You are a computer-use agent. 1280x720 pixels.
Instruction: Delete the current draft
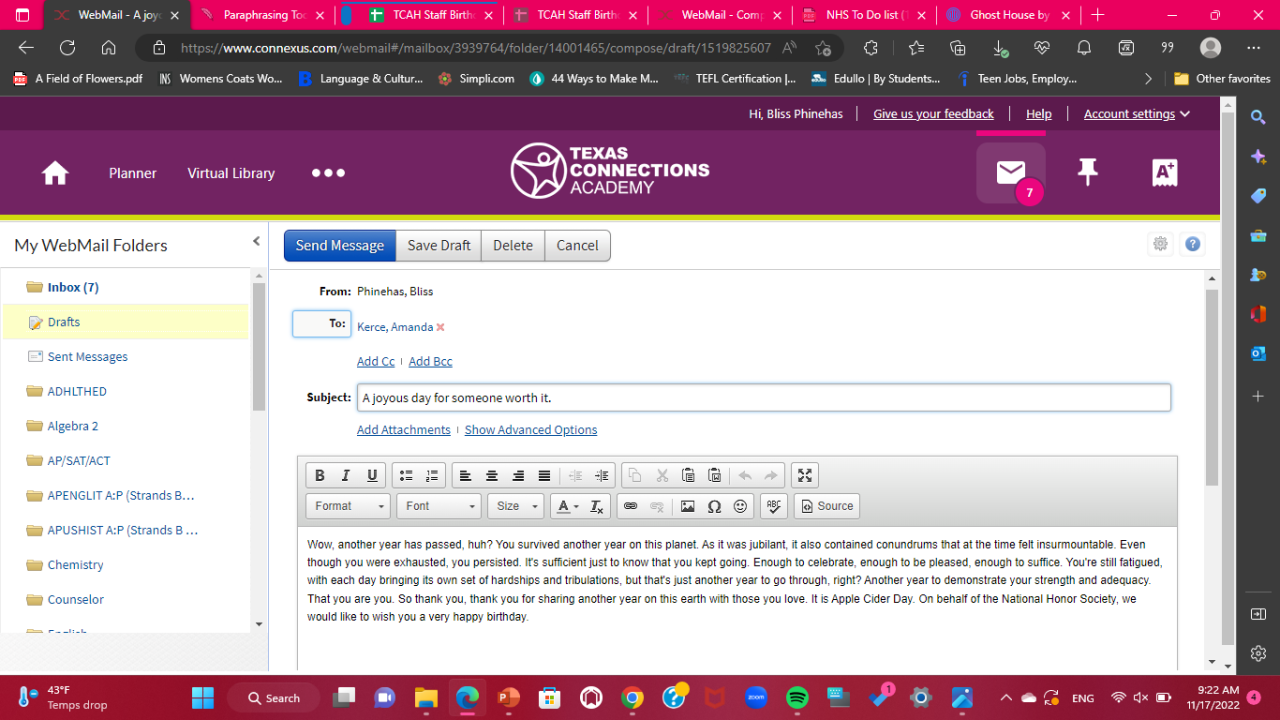tap(513, 245)
